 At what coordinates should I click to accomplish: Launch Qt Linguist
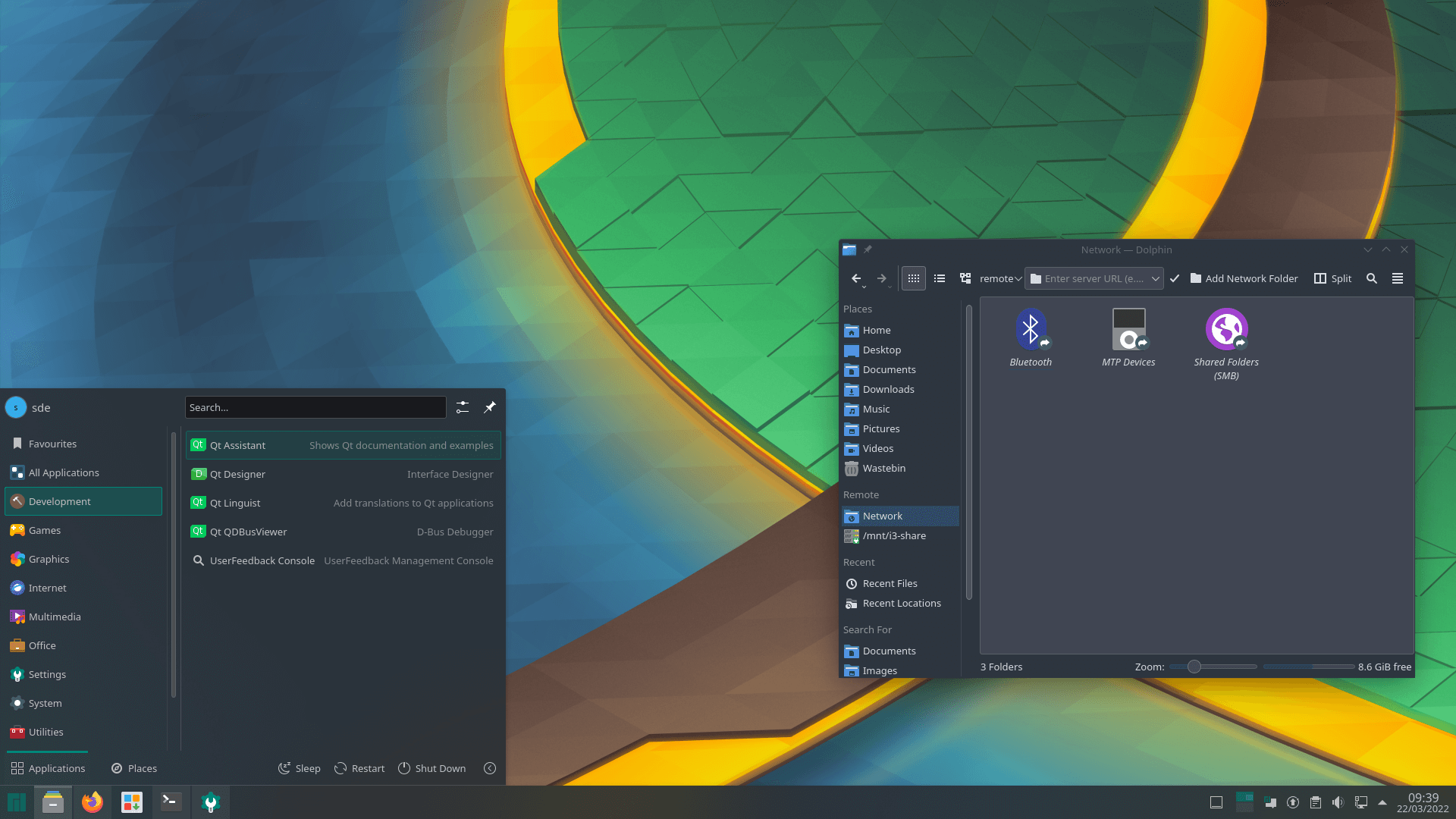coord(343,503)
